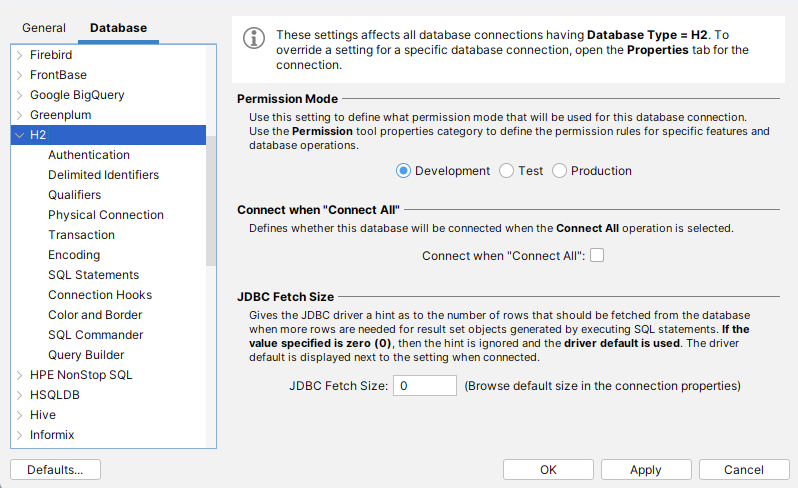Select the Database tab
This screenshot has height=488, width=798.
[118, 28]
